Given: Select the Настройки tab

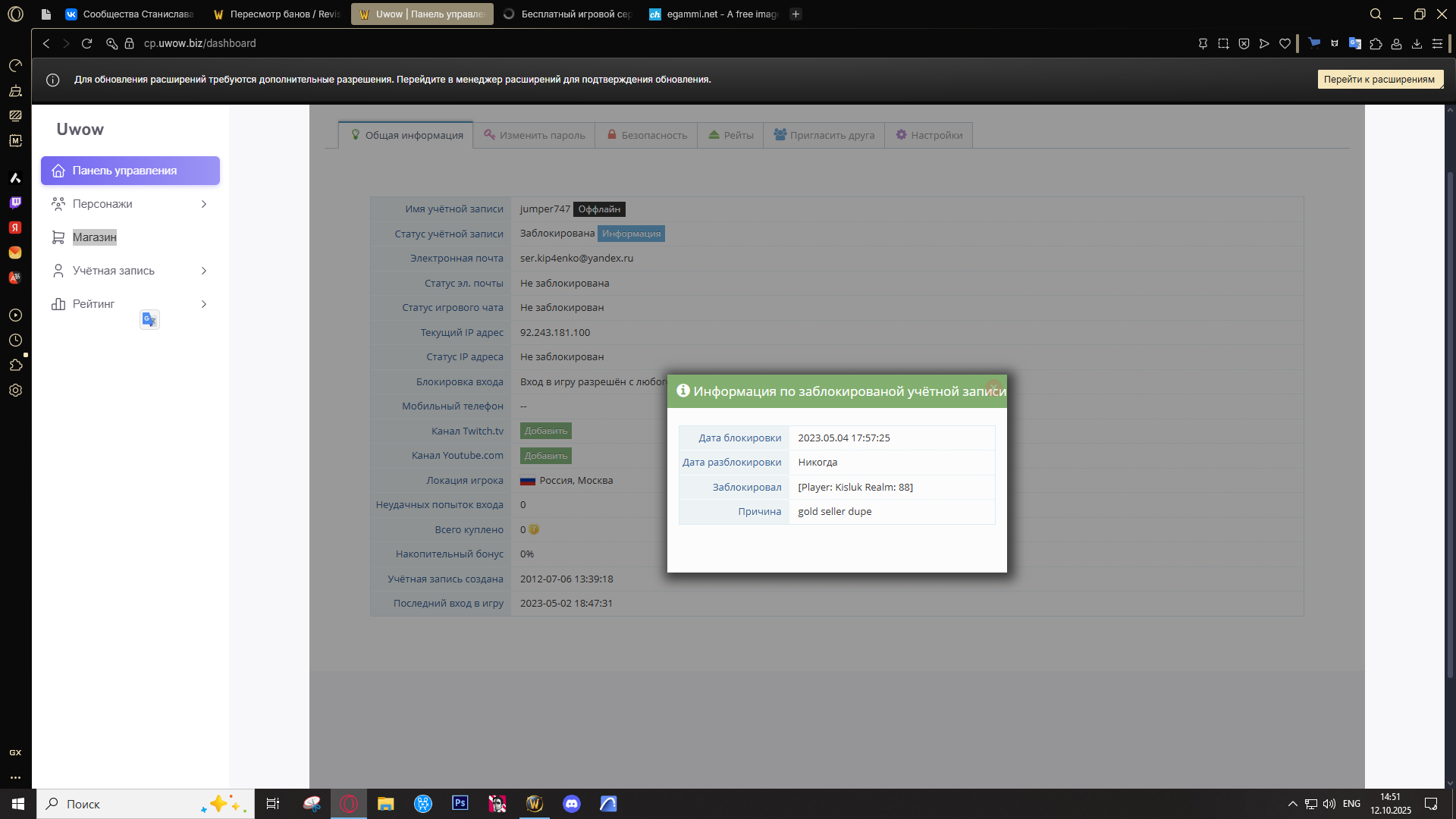Looking at the screenshot, I should 928,135.
